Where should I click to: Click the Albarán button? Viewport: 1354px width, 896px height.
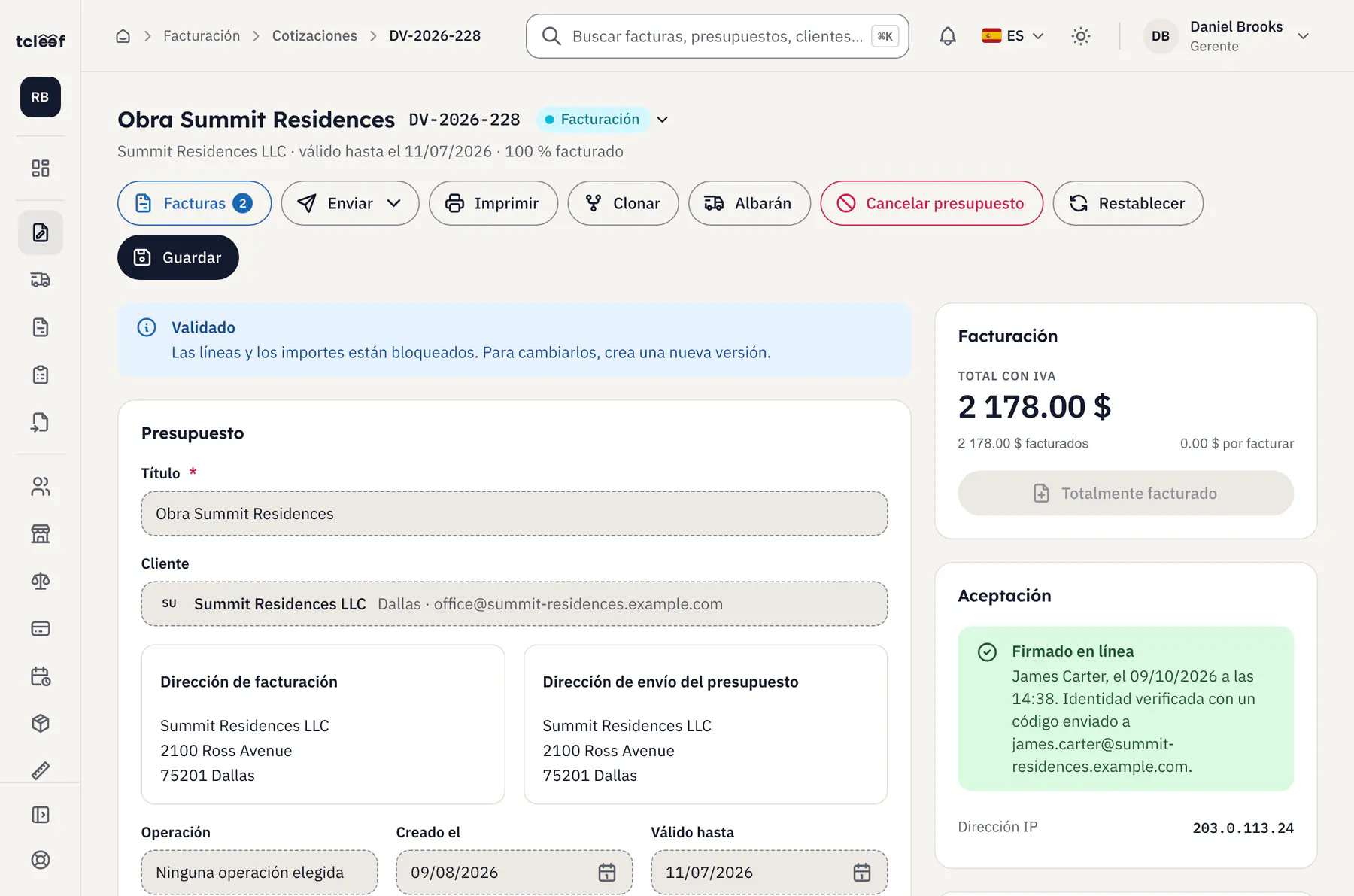click(x=750, y=203)
